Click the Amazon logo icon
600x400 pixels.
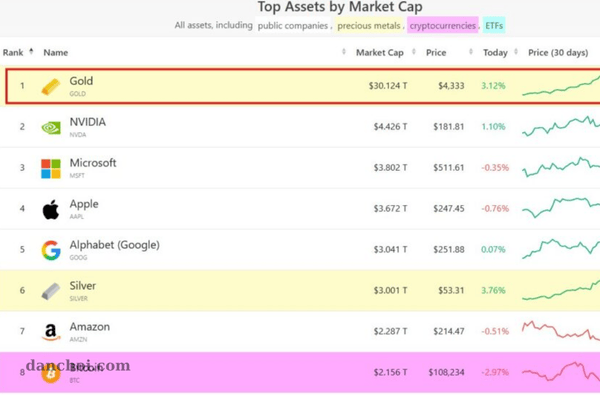click(50, 333)
